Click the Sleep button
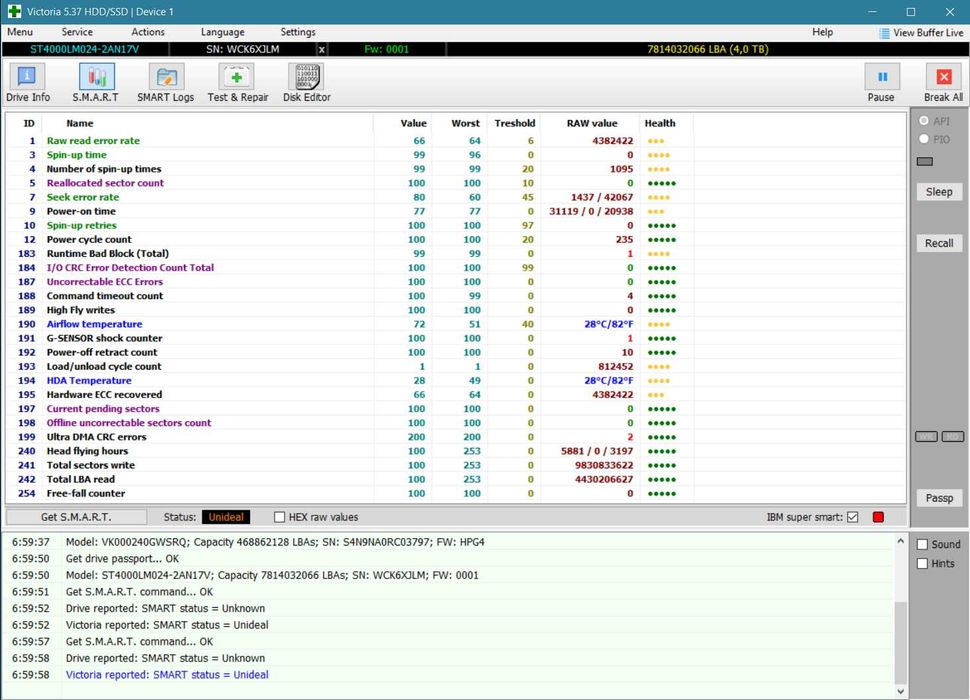 939,191
